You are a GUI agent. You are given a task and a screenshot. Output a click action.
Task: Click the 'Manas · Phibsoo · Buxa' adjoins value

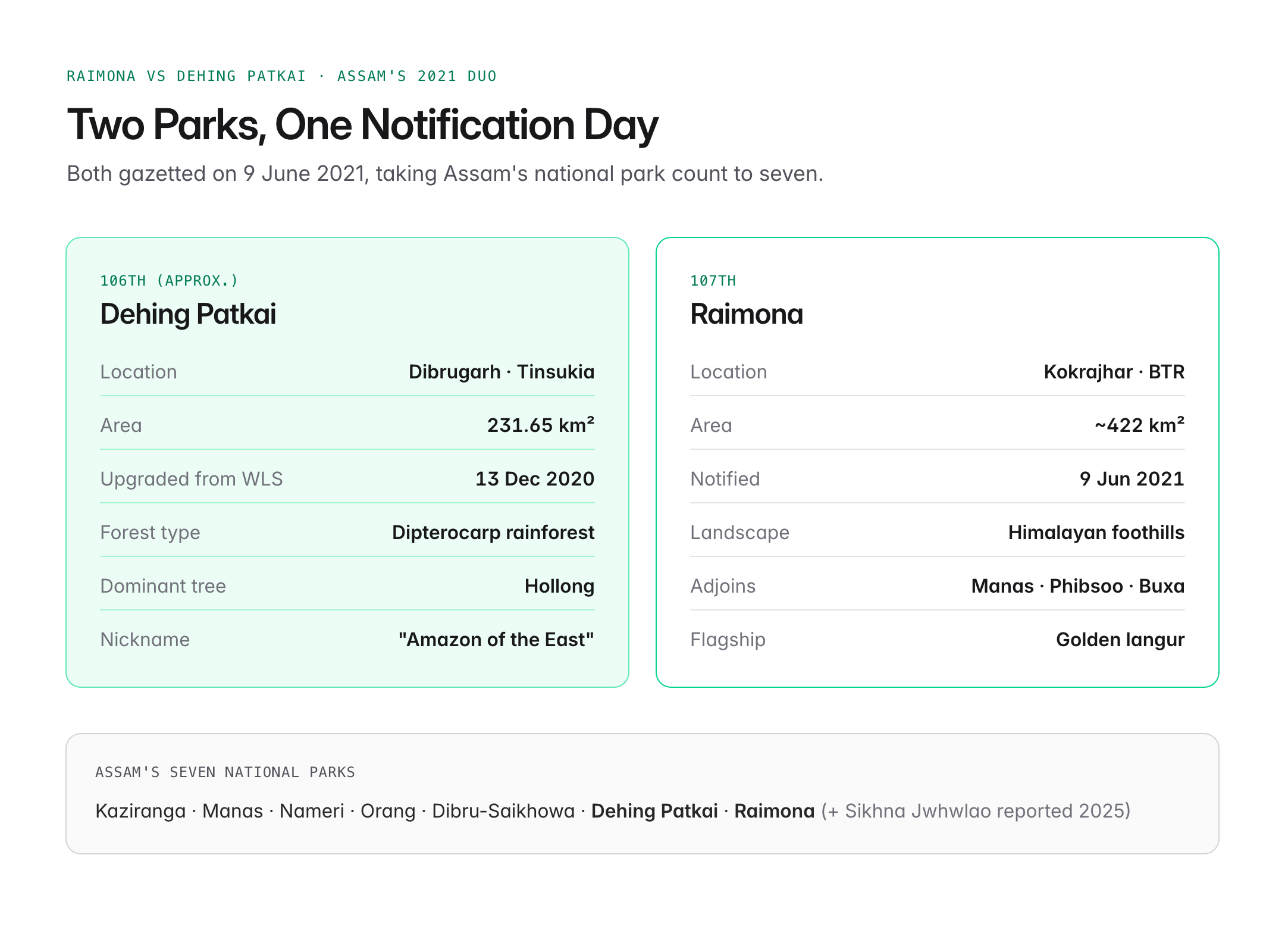tap(1077, 586)
